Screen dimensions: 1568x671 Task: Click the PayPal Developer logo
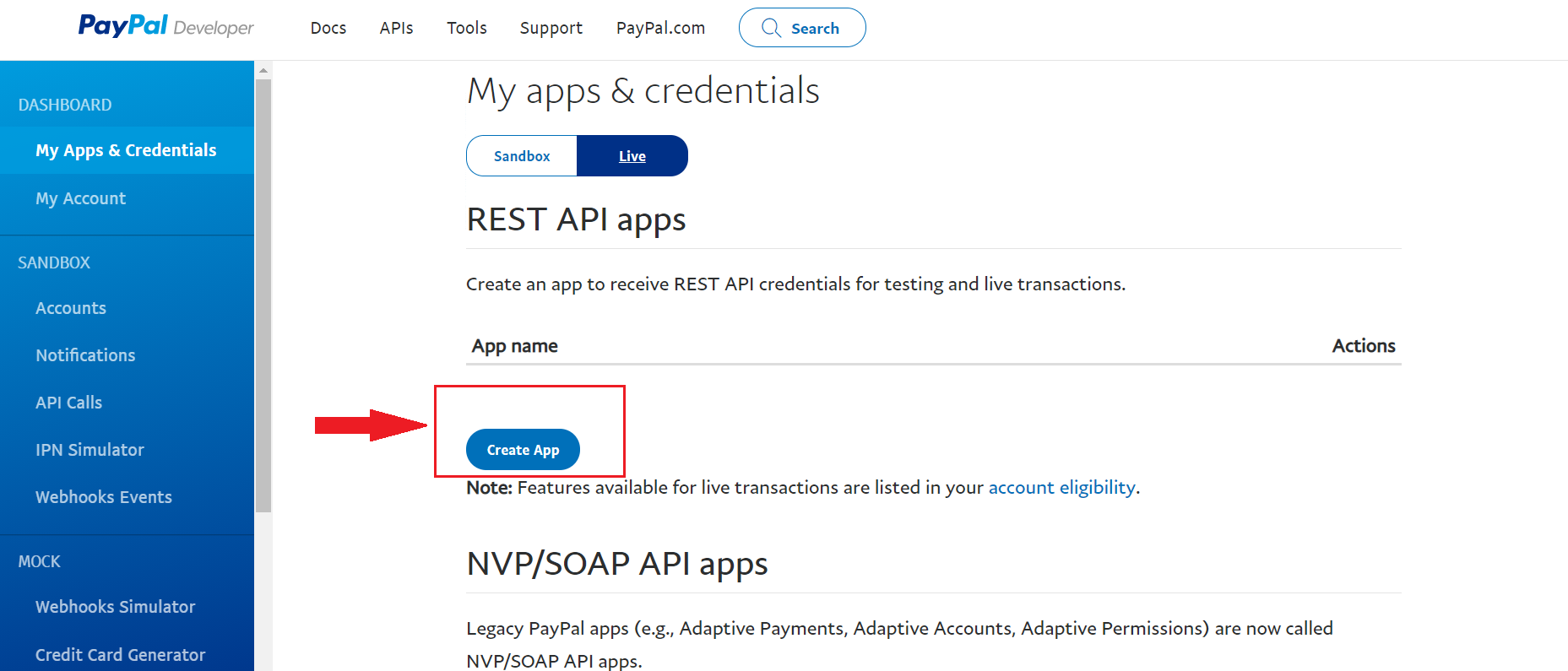[165, 26]
